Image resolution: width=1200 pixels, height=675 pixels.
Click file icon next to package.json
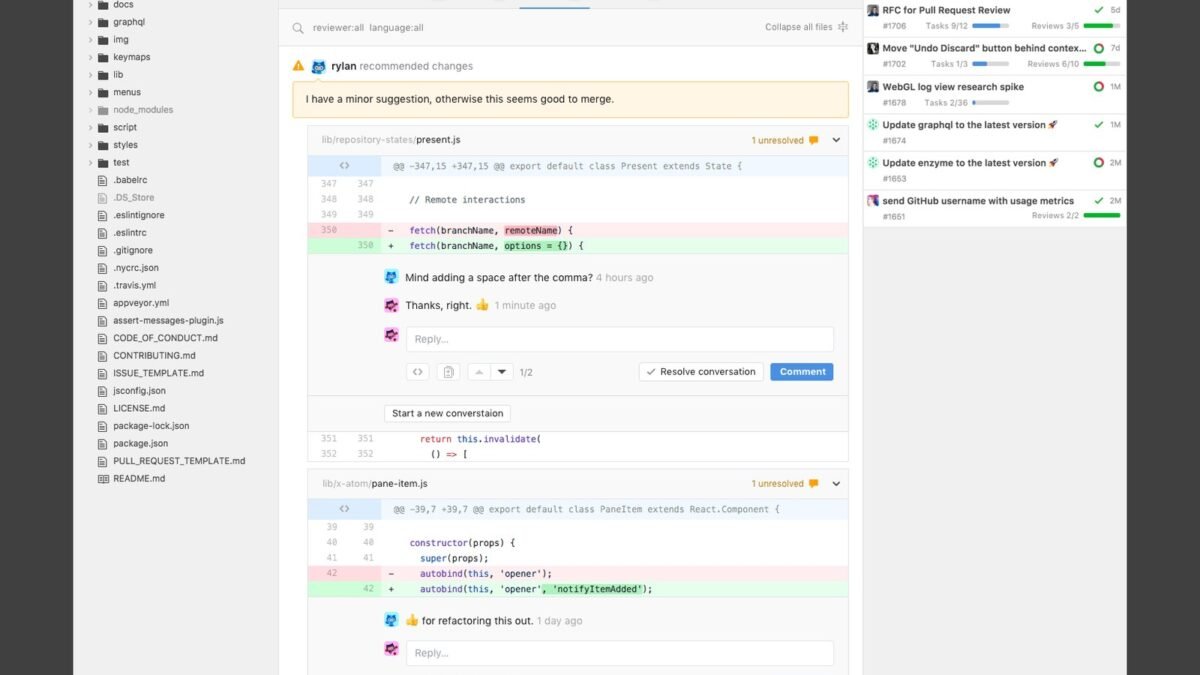(x=102, y=443)
